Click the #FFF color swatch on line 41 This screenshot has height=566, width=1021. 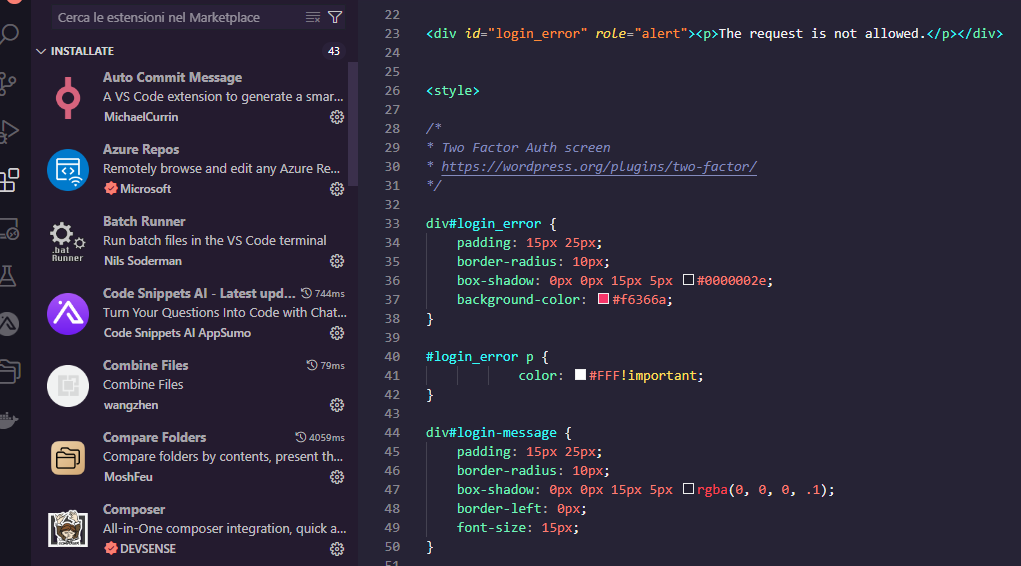click(x=580, y=375)
